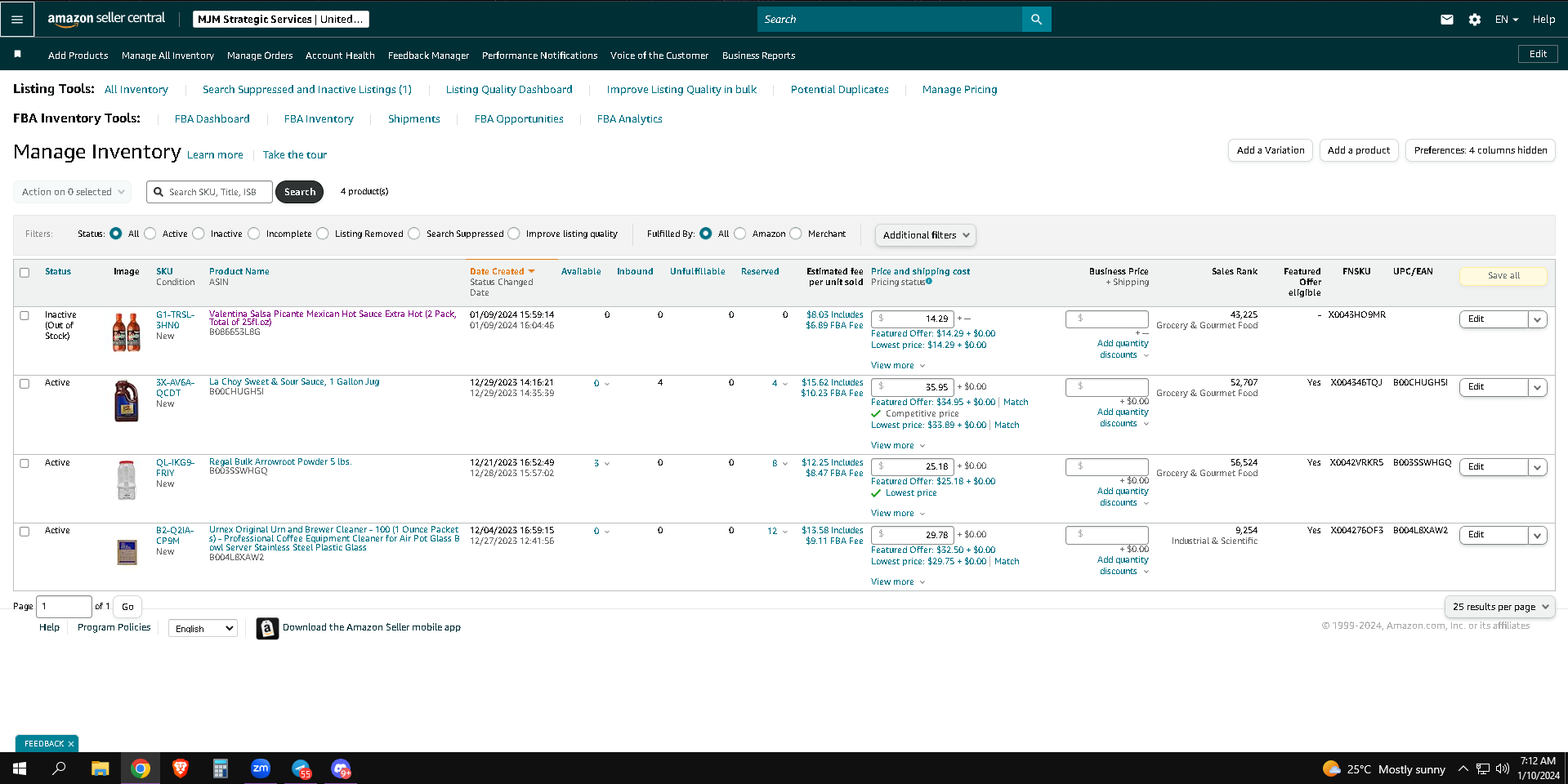Open the 25 results per page dropdown

pyautogui.click(x=1499, y=607)
